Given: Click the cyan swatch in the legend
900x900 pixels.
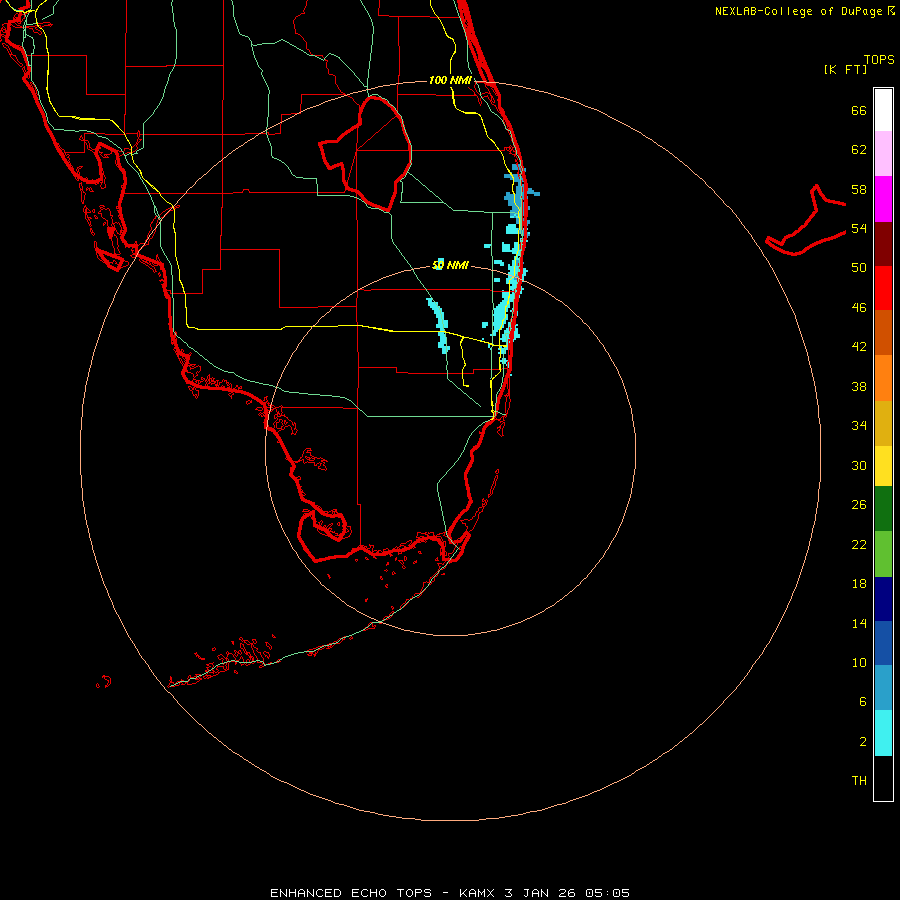Looking at the screenshot, I should 883,733.
